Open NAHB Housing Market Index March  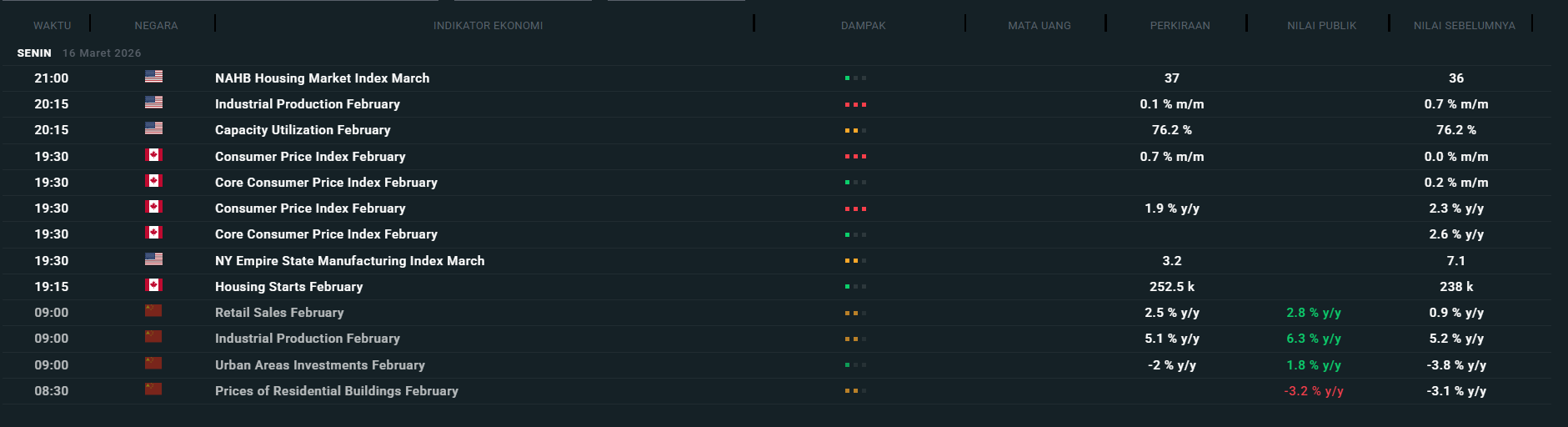(322, 78)
